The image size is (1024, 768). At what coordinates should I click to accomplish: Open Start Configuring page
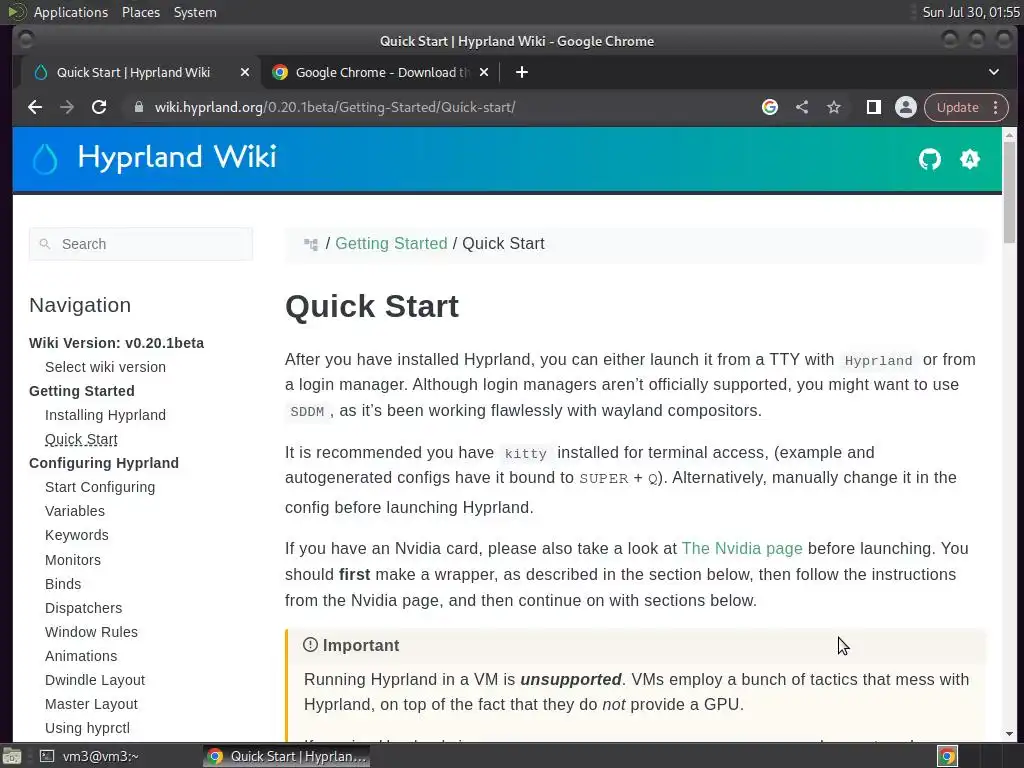100,487
